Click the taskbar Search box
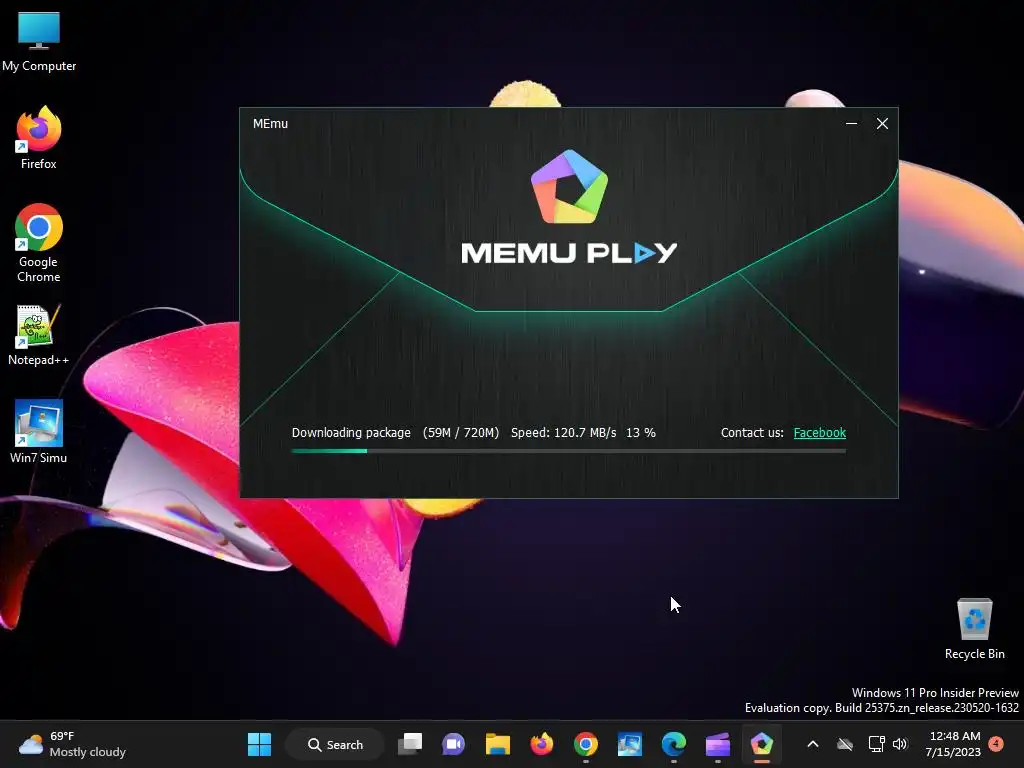The height and width of the screenshot is (768, 1024). pyautogui.click(x=335, y=744)
